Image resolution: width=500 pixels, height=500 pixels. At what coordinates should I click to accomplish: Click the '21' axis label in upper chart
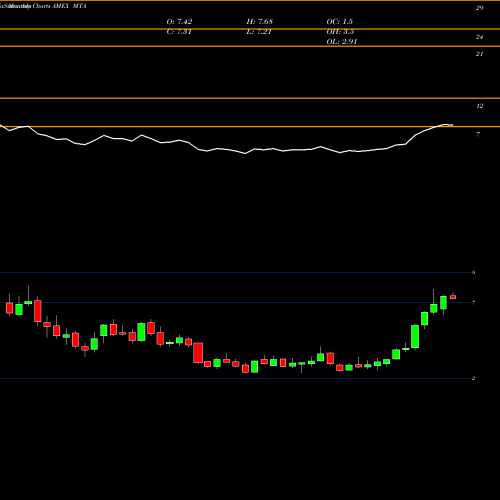[x=479, y=54]
